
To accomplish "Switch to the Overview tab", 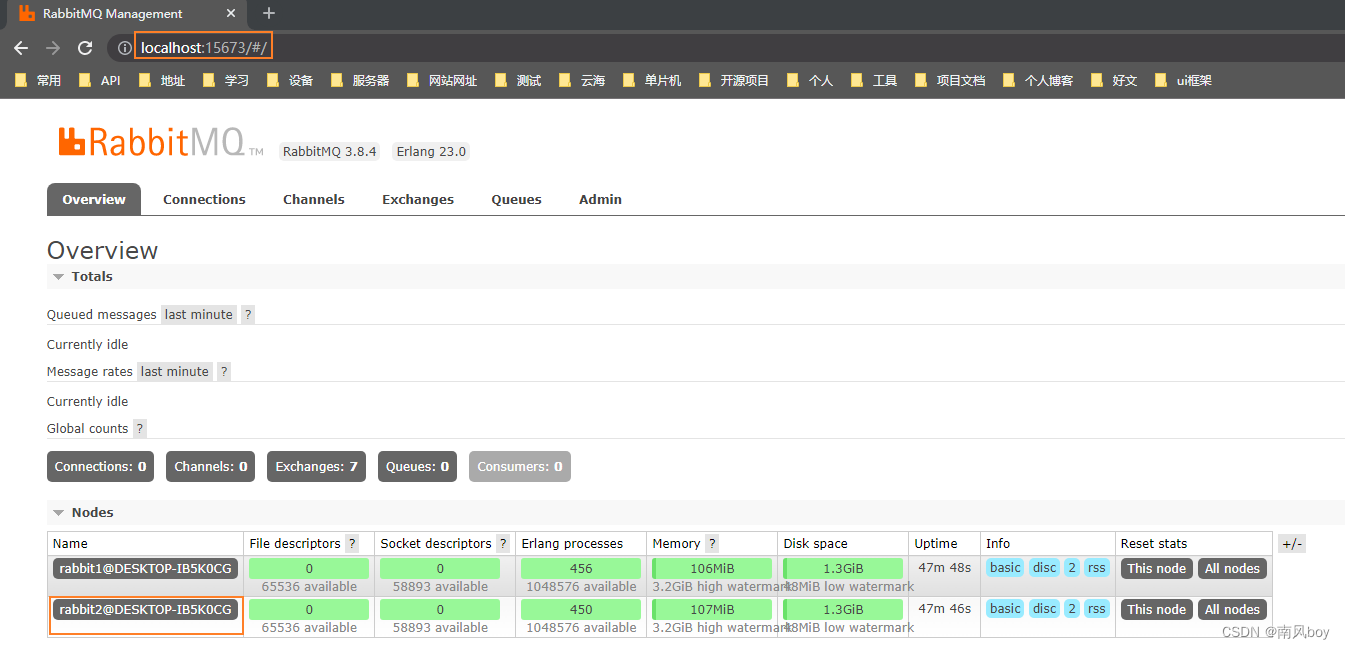I will coord(94,199).
